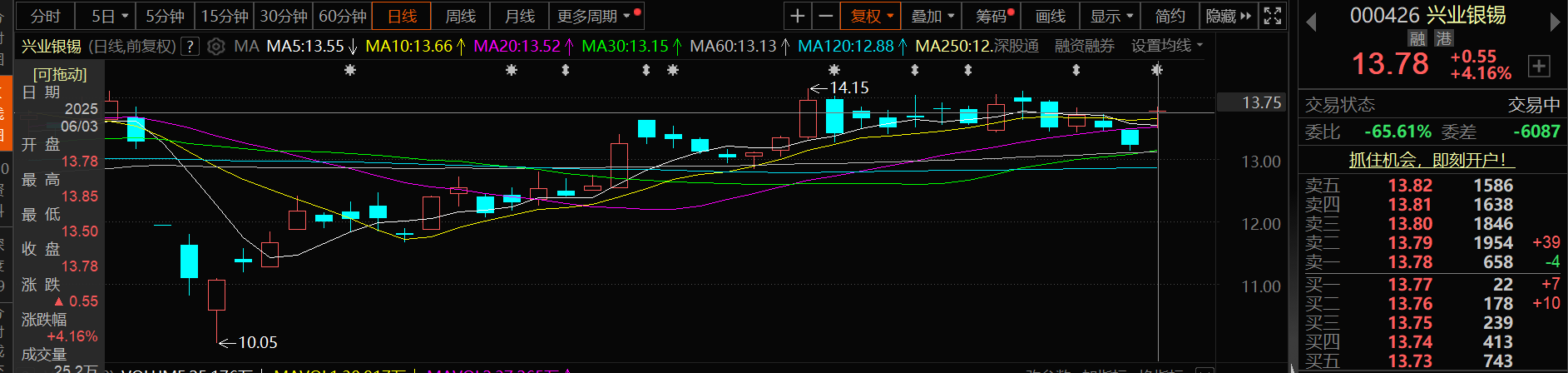Click the 买一 price 13.77
This screenshot has width=1568, height=373.
click(1410, 285)
